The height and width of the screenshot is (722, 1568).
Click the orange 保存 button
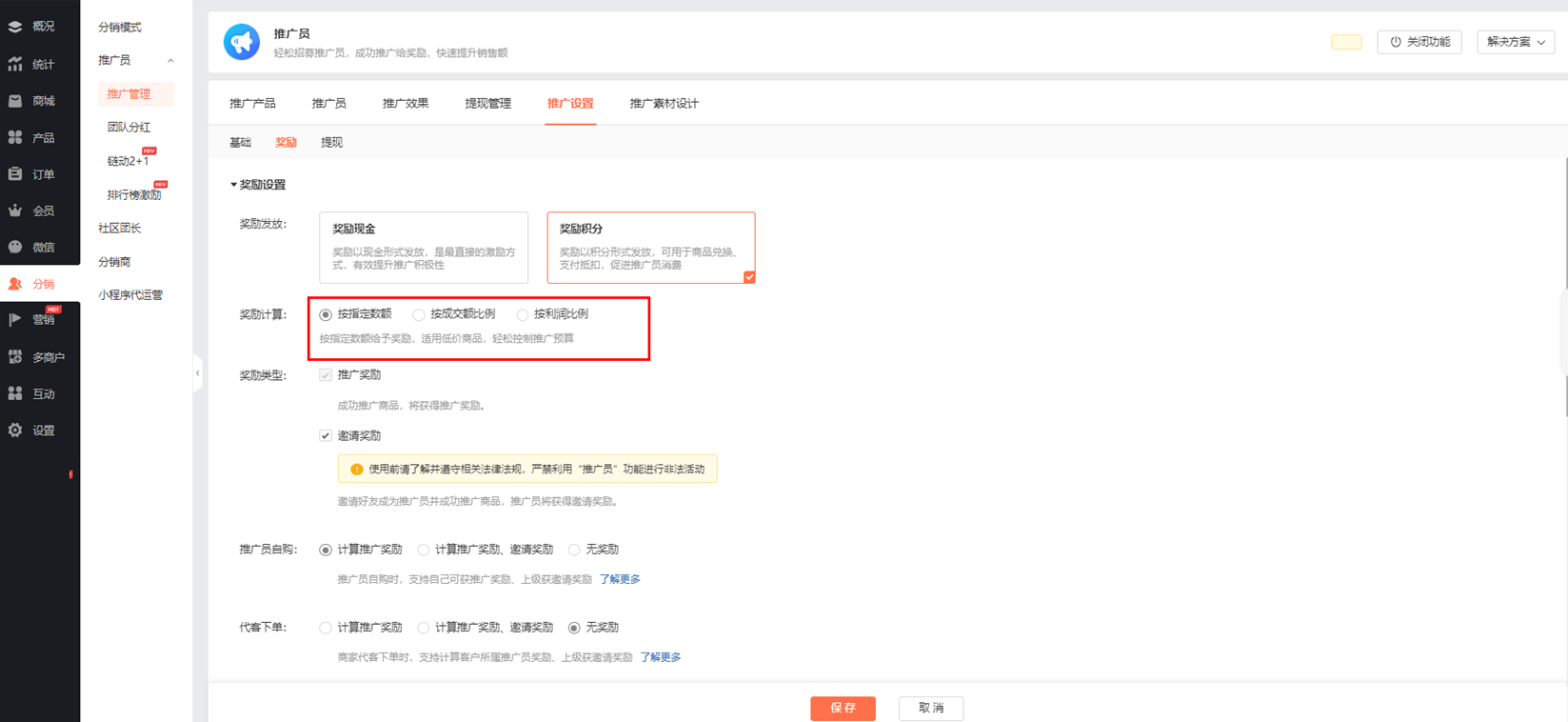(x=844, y=708)
